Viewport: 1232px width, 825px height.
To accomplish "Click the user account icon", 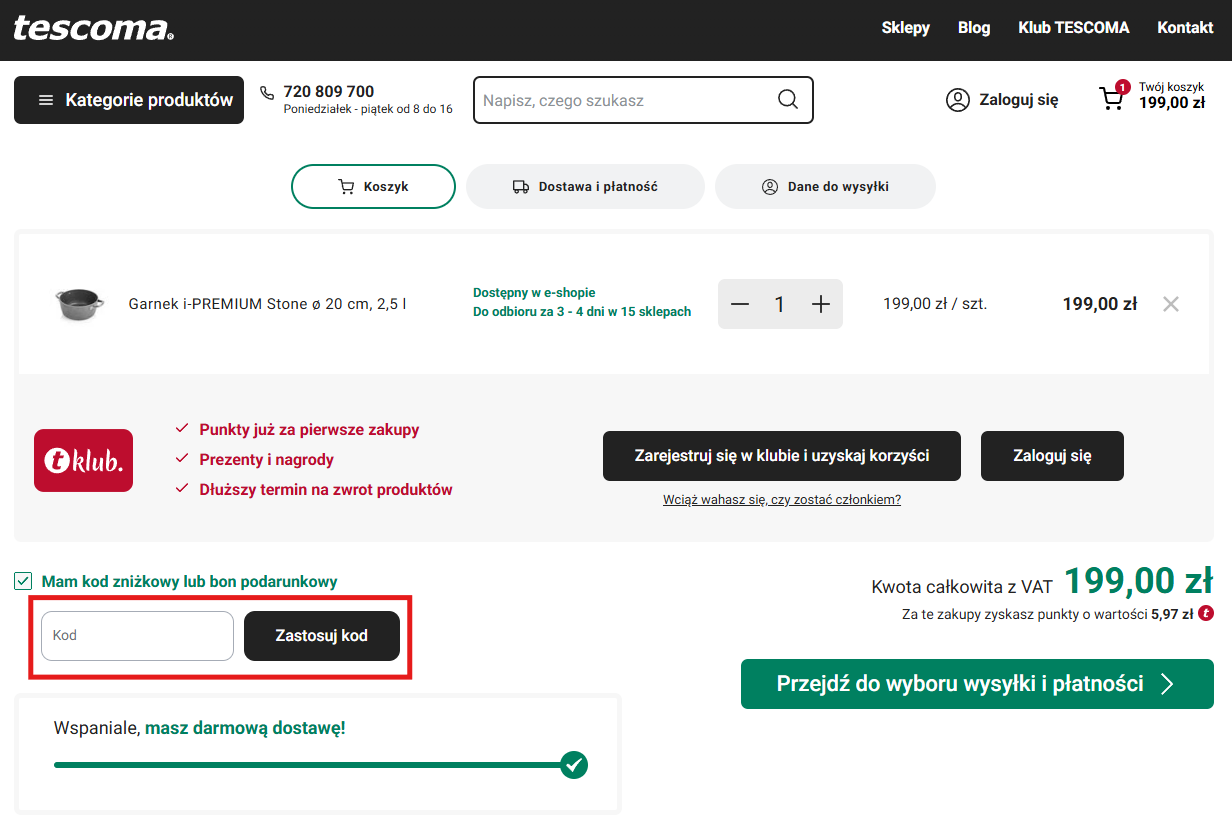I will point(957,100).
